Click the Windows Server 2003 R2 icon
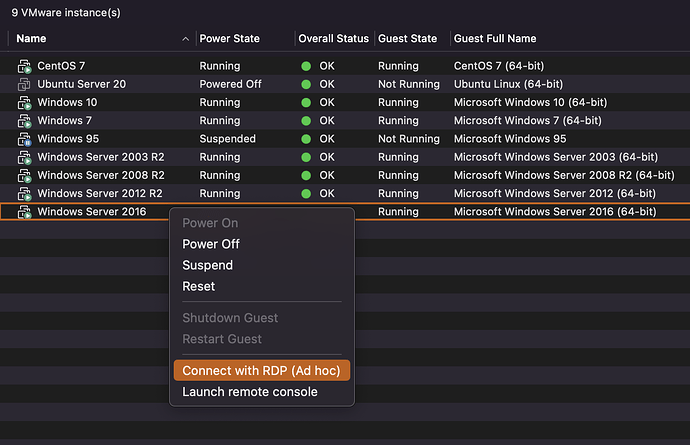 coord(25,157)
